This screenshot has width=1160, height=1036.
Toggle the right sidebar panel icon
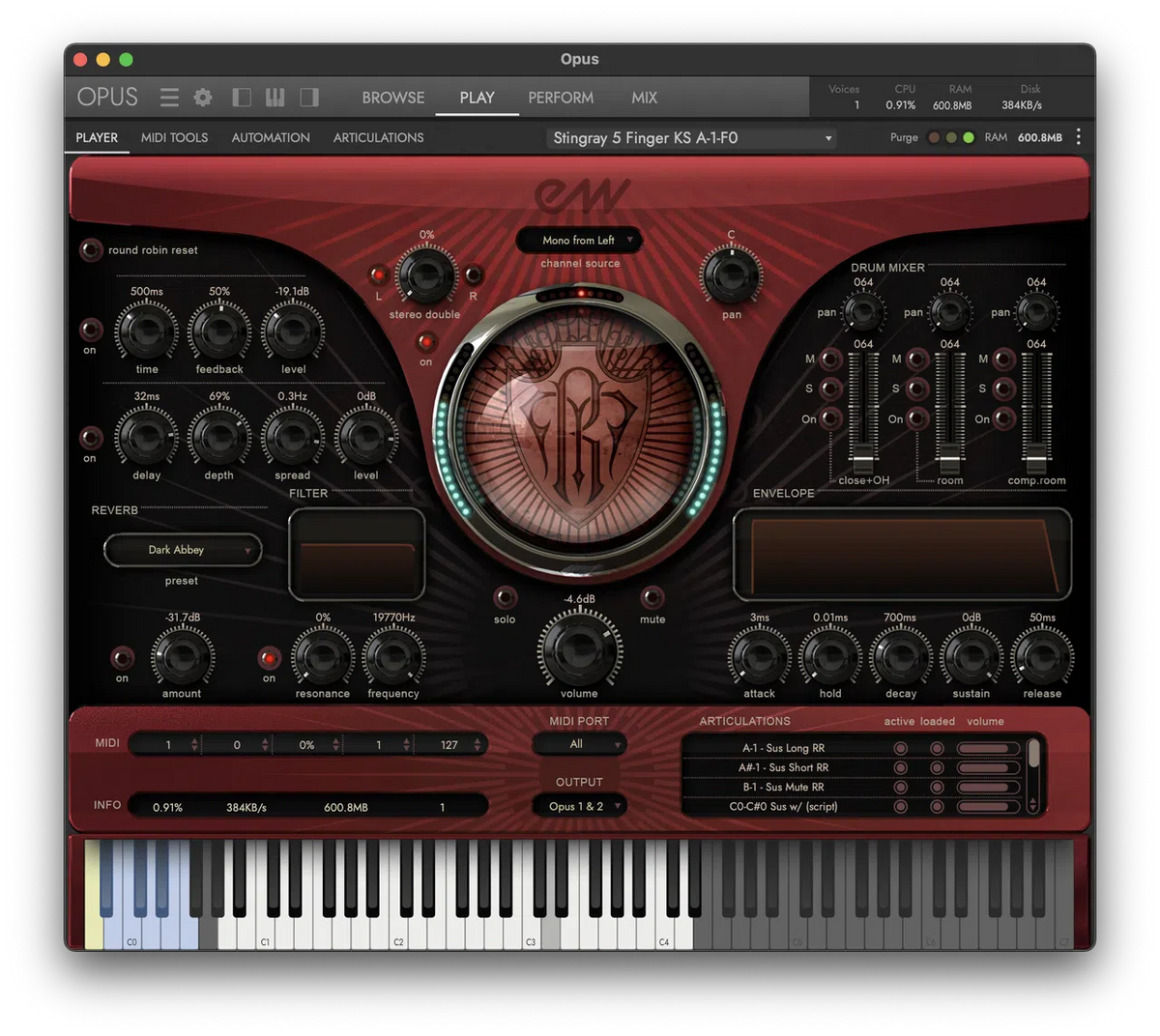(x=309, y=98)
